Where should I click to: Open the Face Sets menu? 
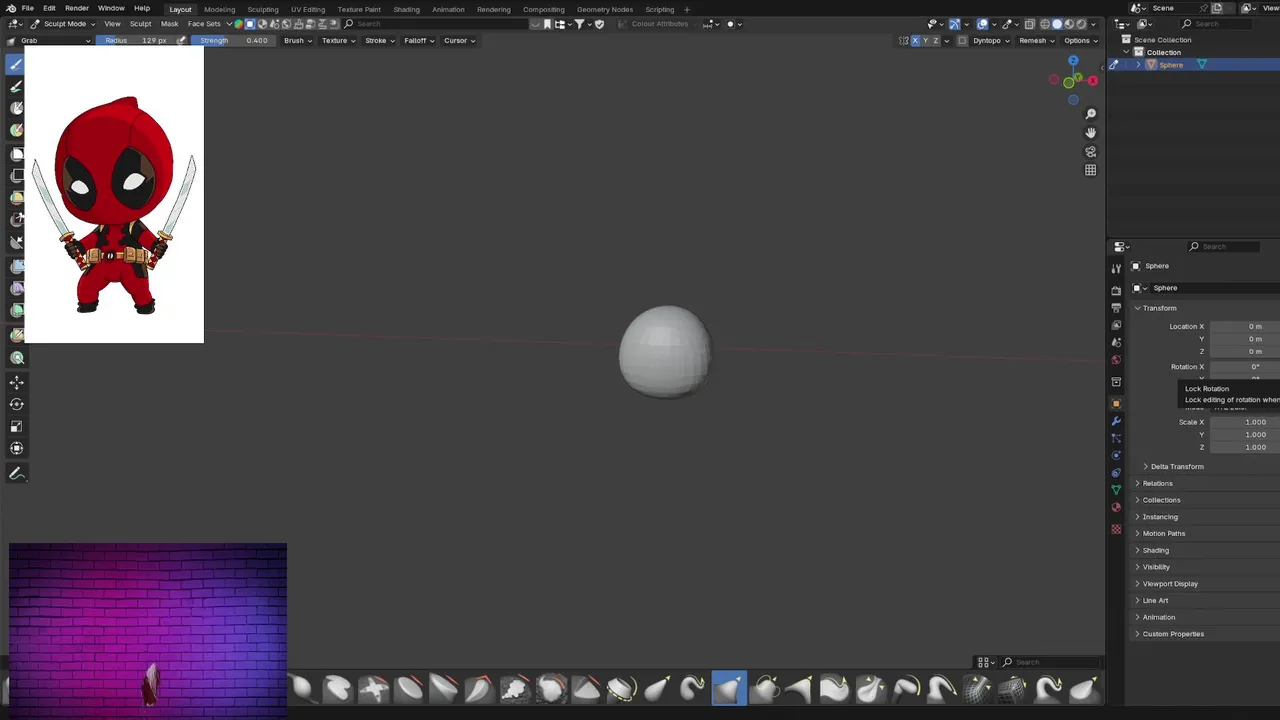point(204,24)
